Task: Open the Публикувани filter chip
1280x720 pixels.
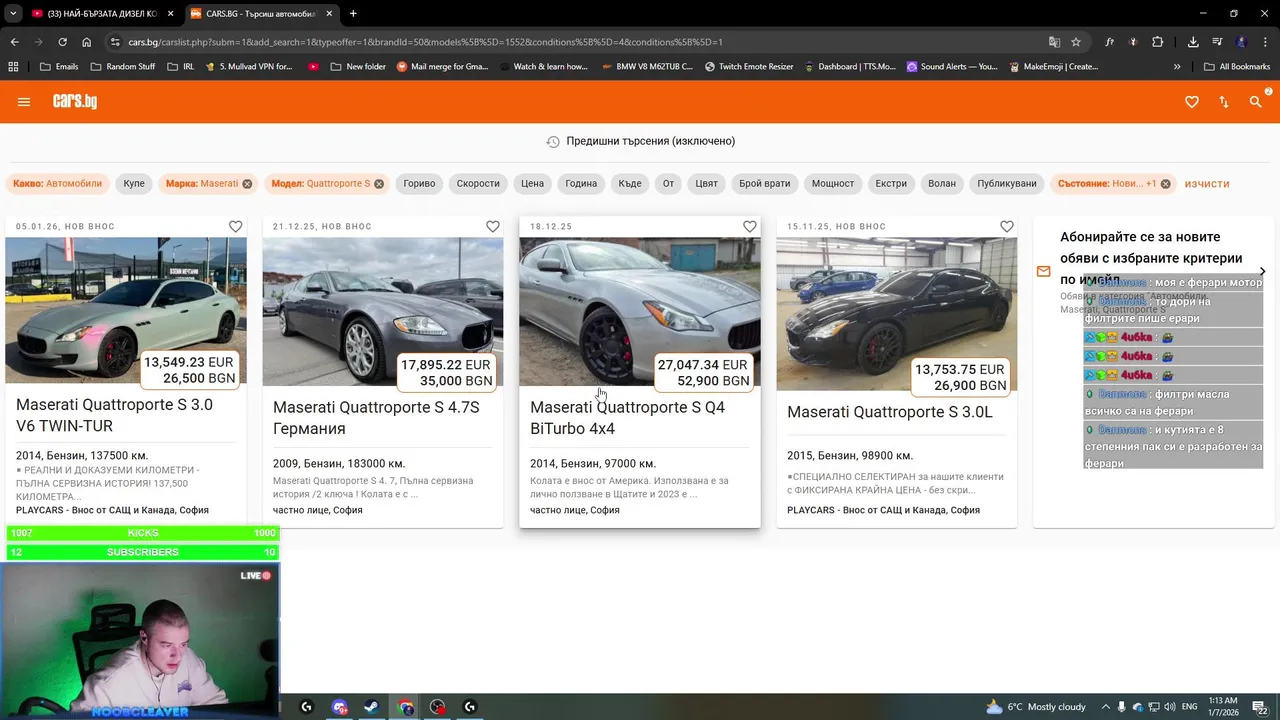Action: tap(1007, 184)
